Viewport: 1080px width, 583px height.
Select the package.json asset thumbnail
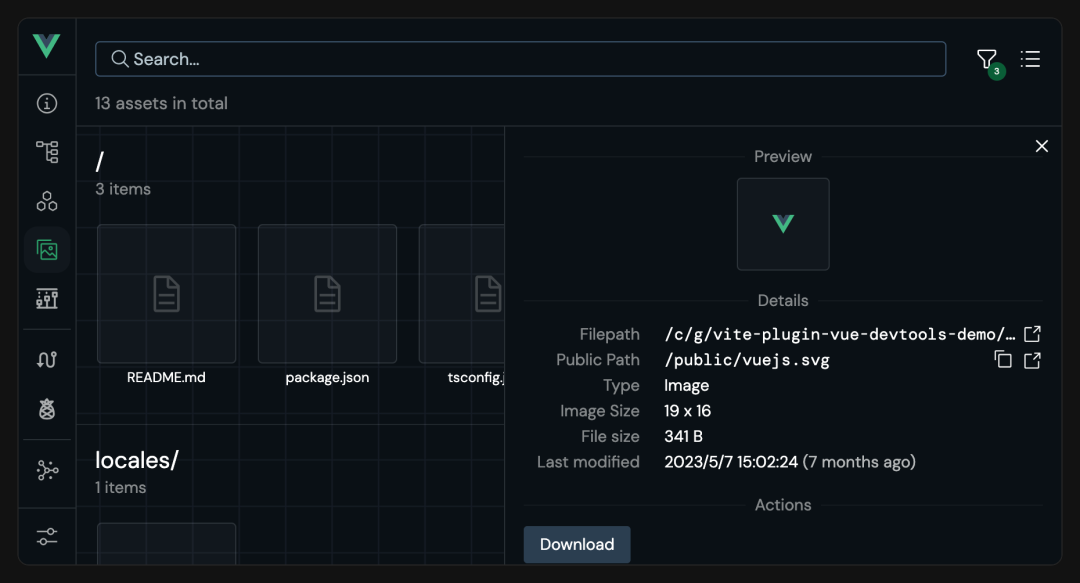[327, 294]
